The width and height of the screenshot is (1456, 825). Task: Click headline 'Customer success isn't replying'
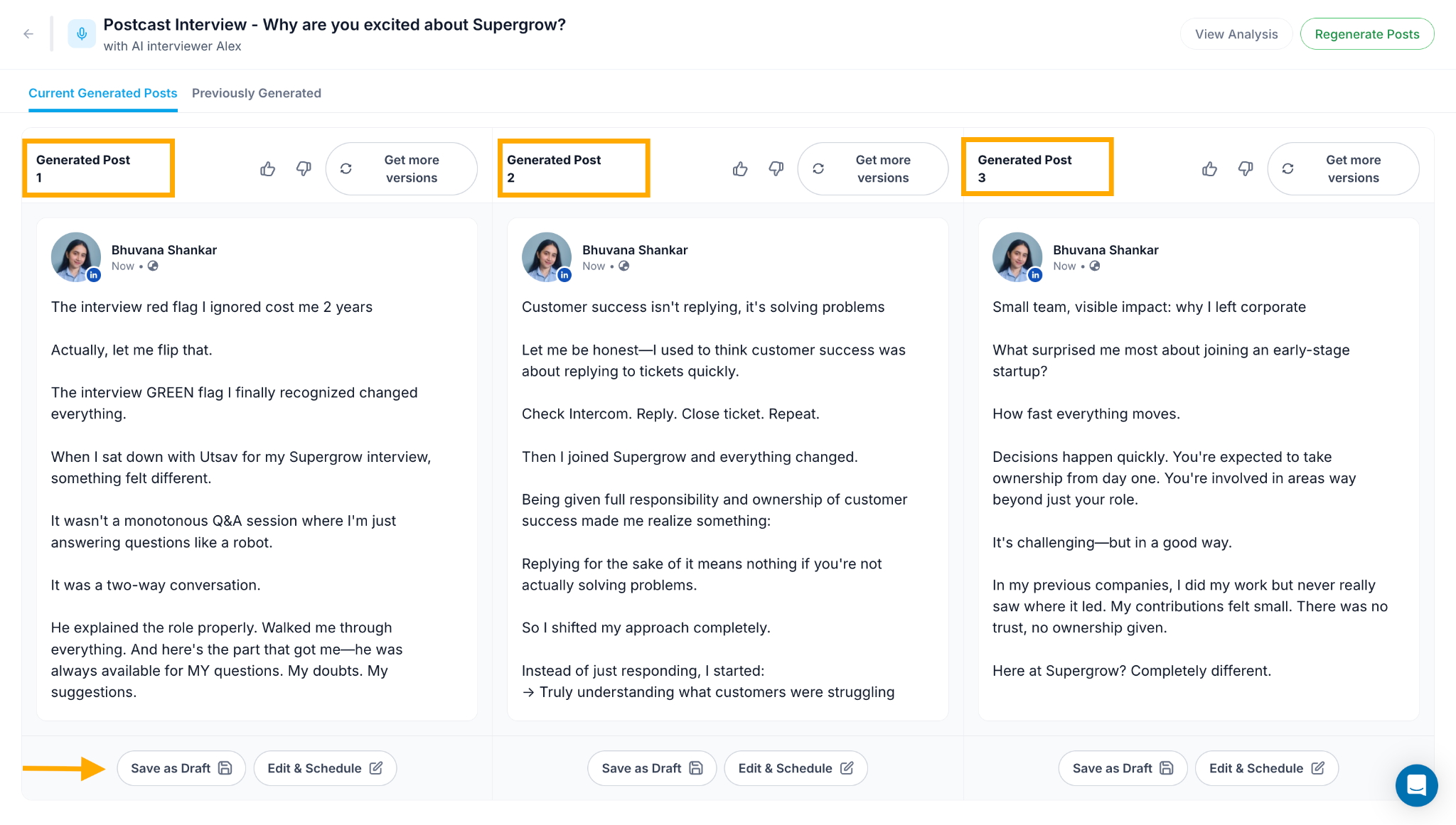pos(703,307)
